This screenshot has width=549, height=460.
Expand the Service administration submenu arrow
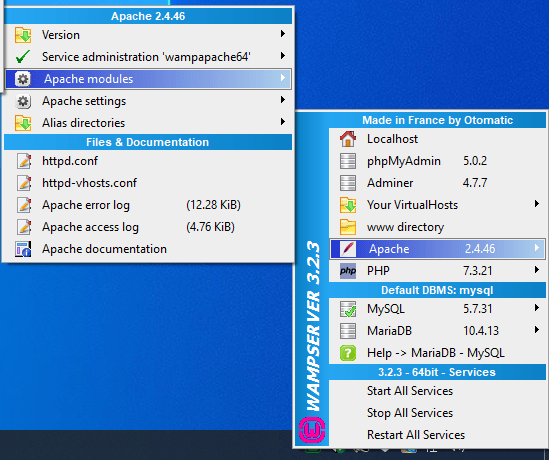point(283,56)
